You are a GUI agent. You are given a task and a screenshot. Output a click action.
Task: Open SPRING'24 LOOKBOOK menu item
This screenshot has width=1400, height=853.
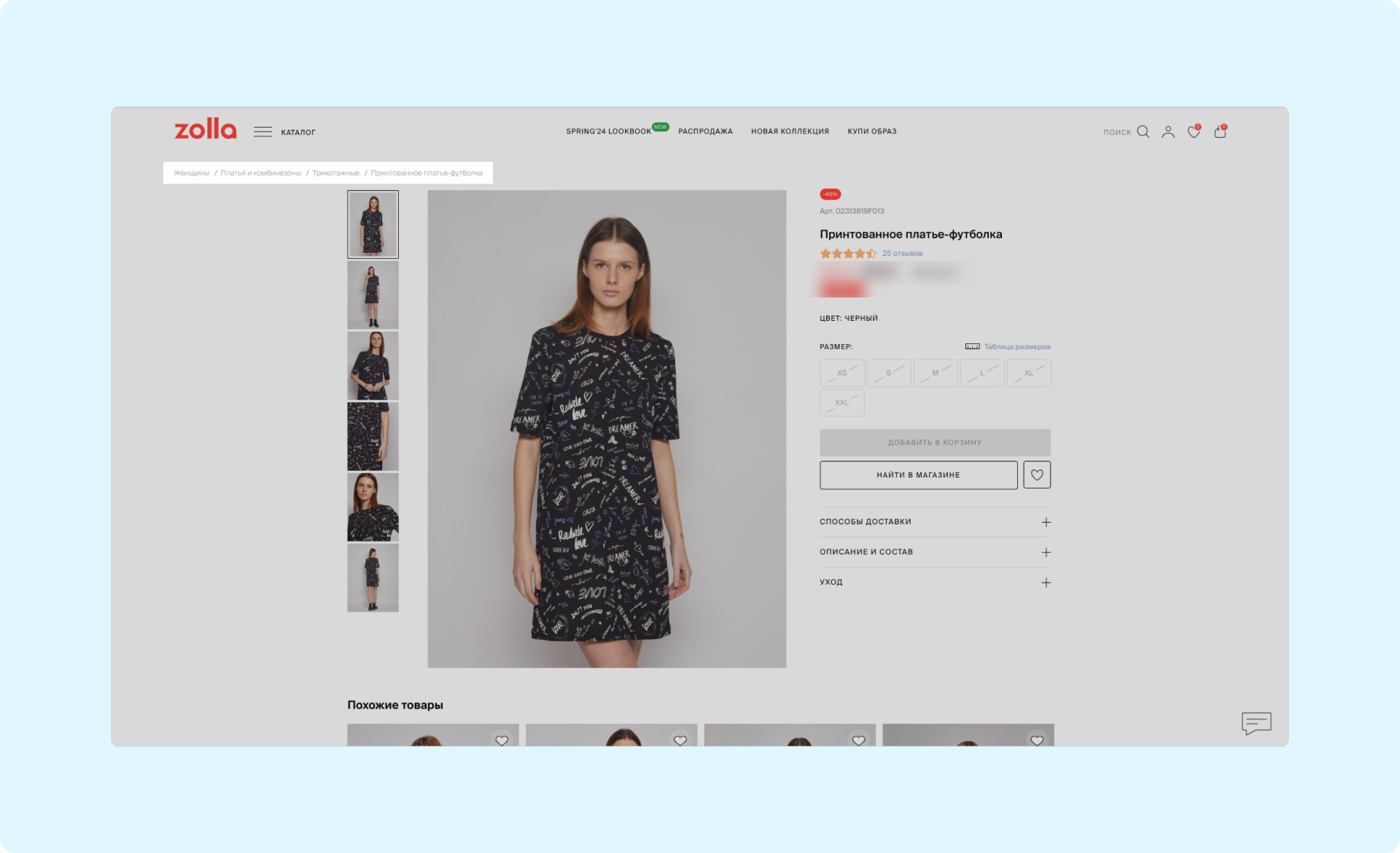click(x=608, y=131)
